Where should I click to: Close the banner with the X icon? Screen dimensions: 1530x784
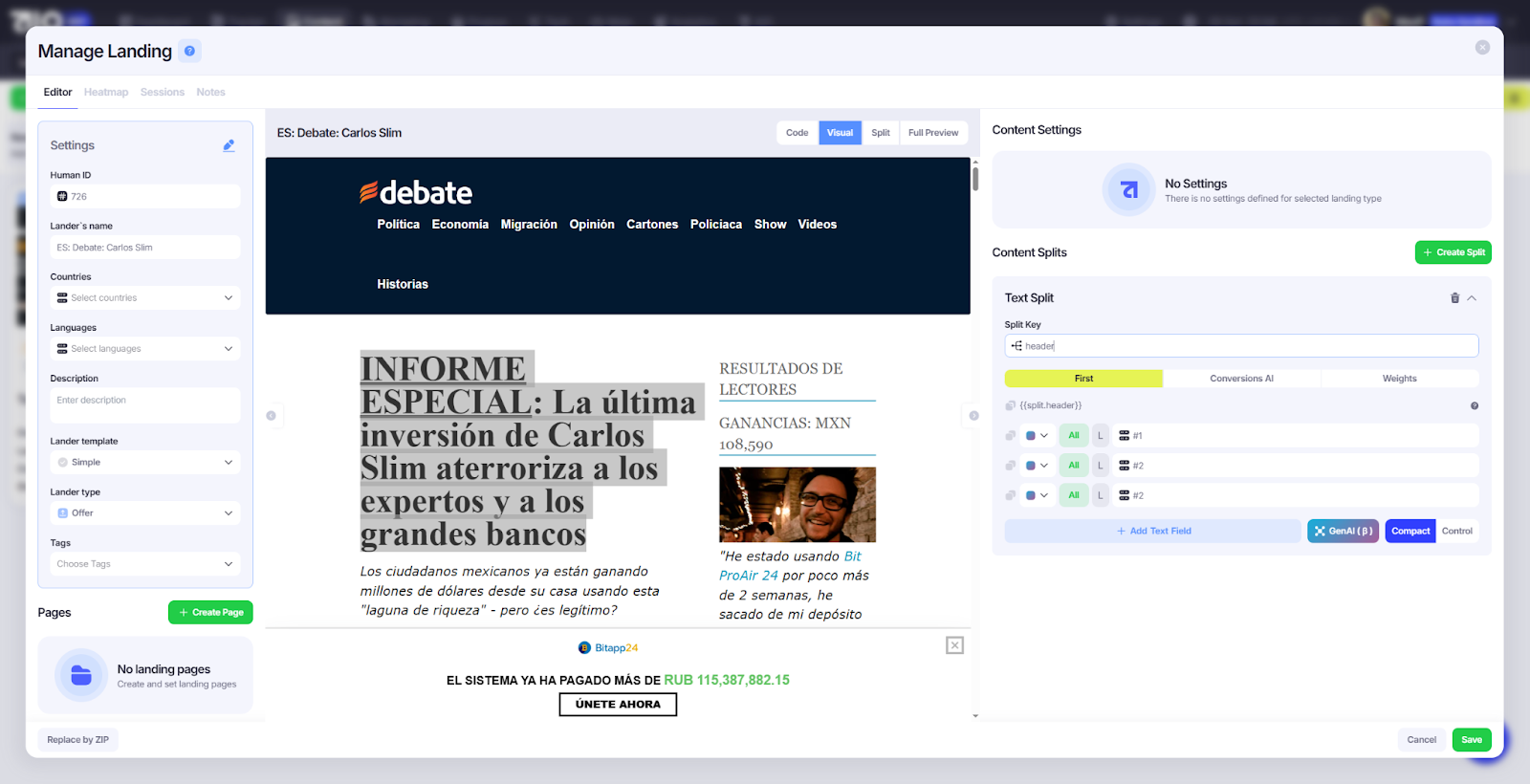point(954,645)
